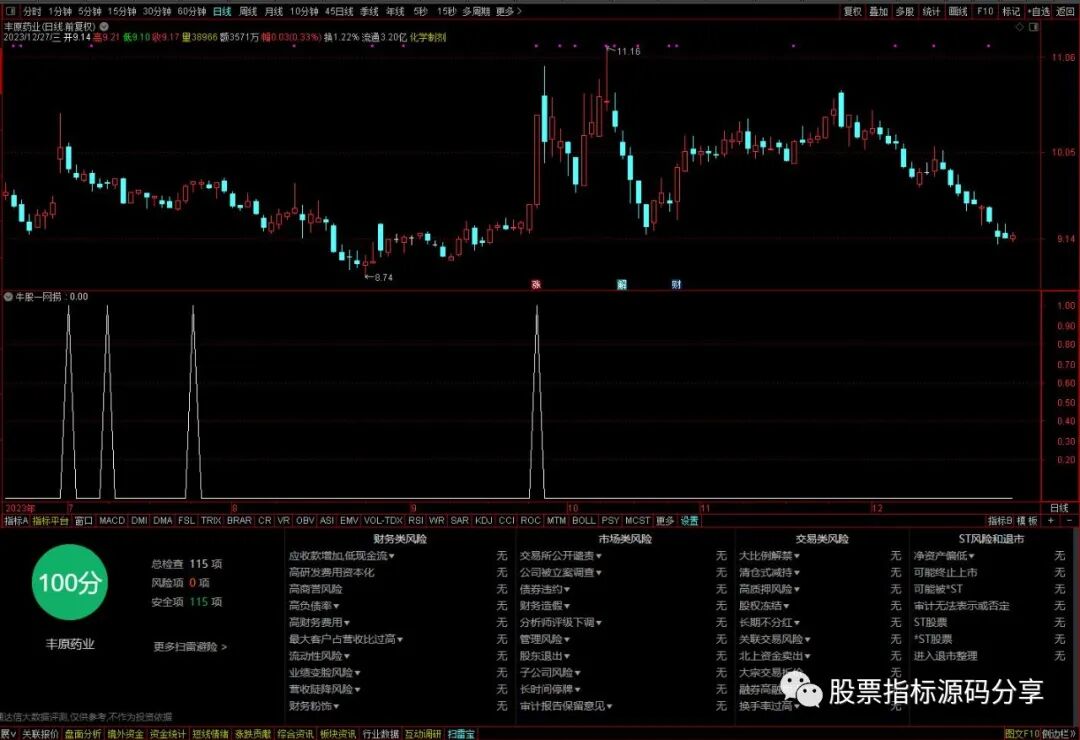Open 更多扫雷避险 link
Viewport: 1080px width, 740px height.
tap(190, 647)
